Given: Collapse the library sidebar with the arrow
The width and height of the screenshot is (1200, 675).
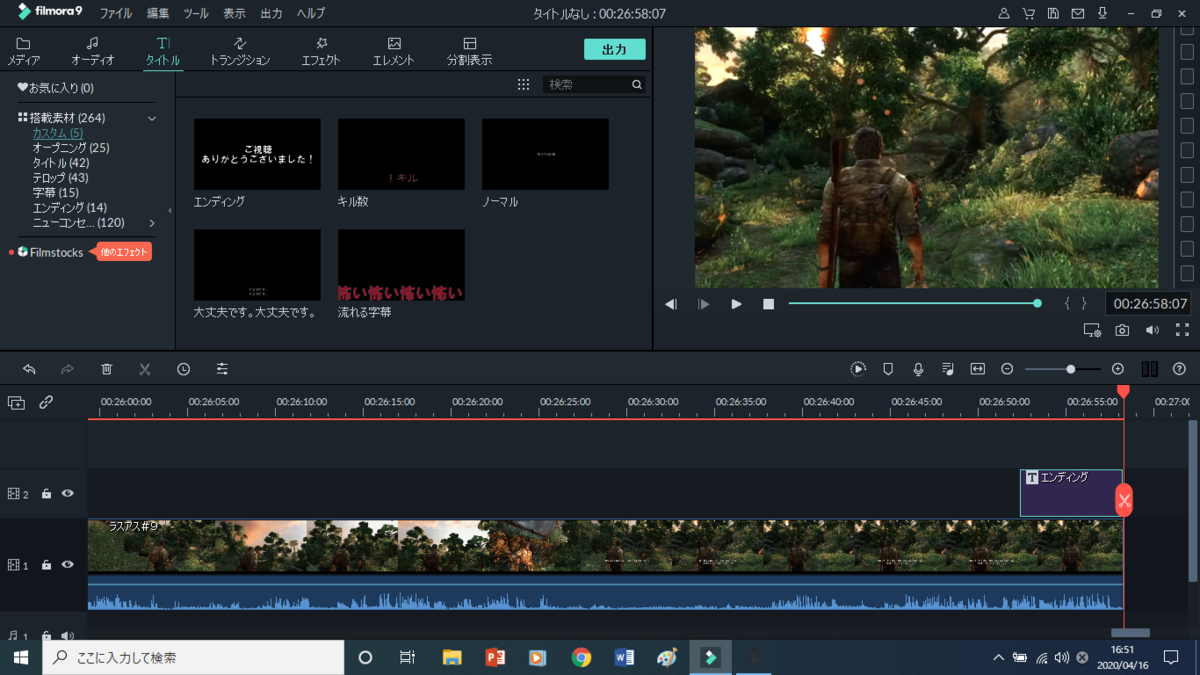Looking at the screenshot, I should (170, 210).
